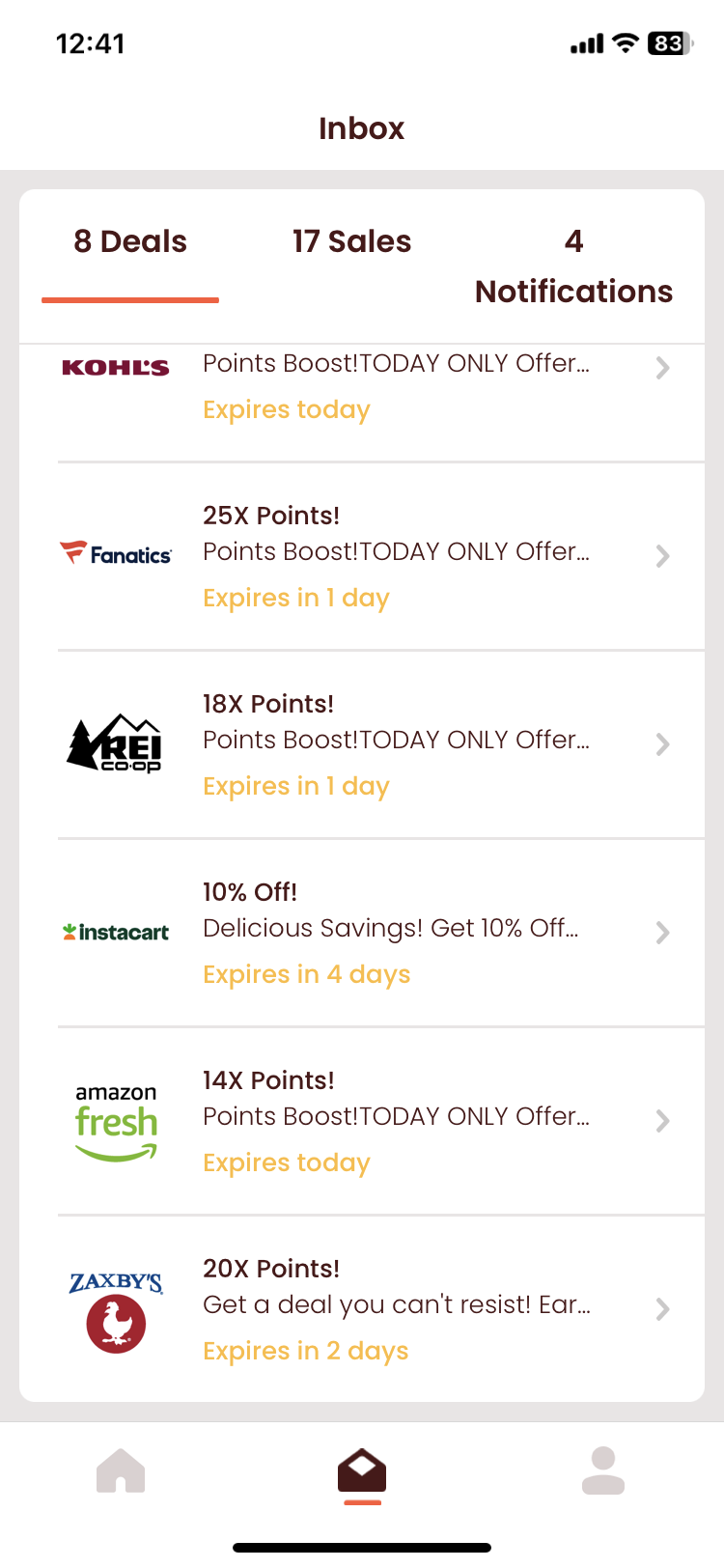Select the Inbox envelope icon
The height and width of the screenshot is (1568, 724).
362,1470
